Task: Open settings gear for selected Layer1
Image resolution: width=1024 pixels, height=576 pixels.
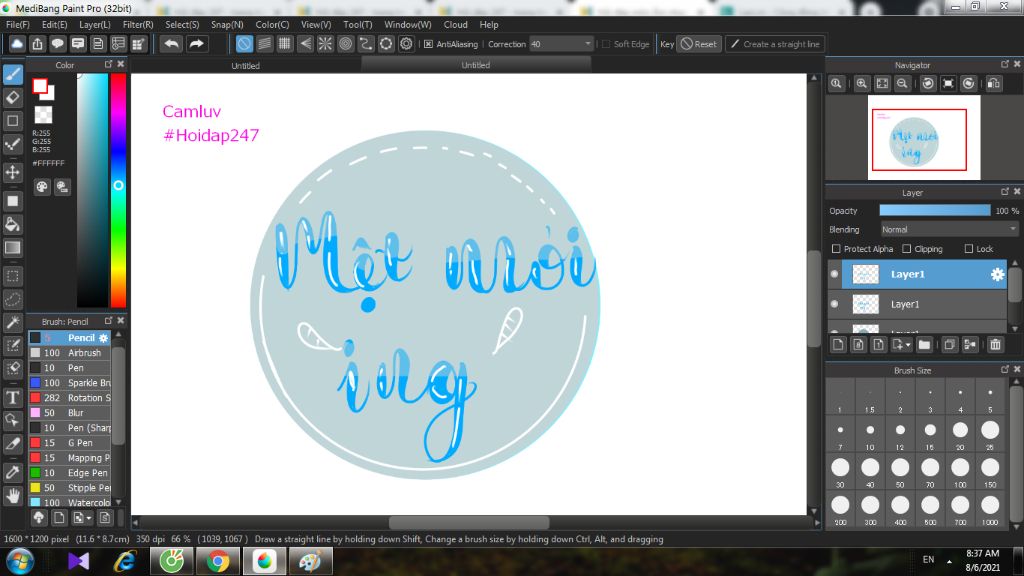Action: [997, 274]
